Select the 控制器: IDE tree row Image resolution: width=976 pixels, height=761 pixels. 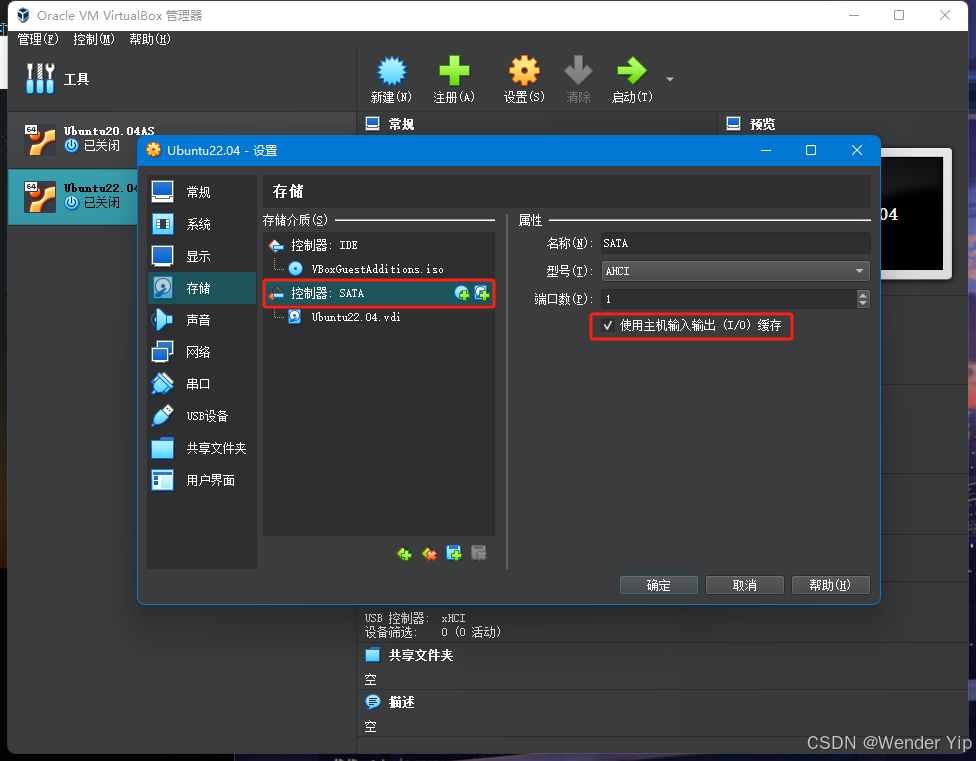coord(378,245)
